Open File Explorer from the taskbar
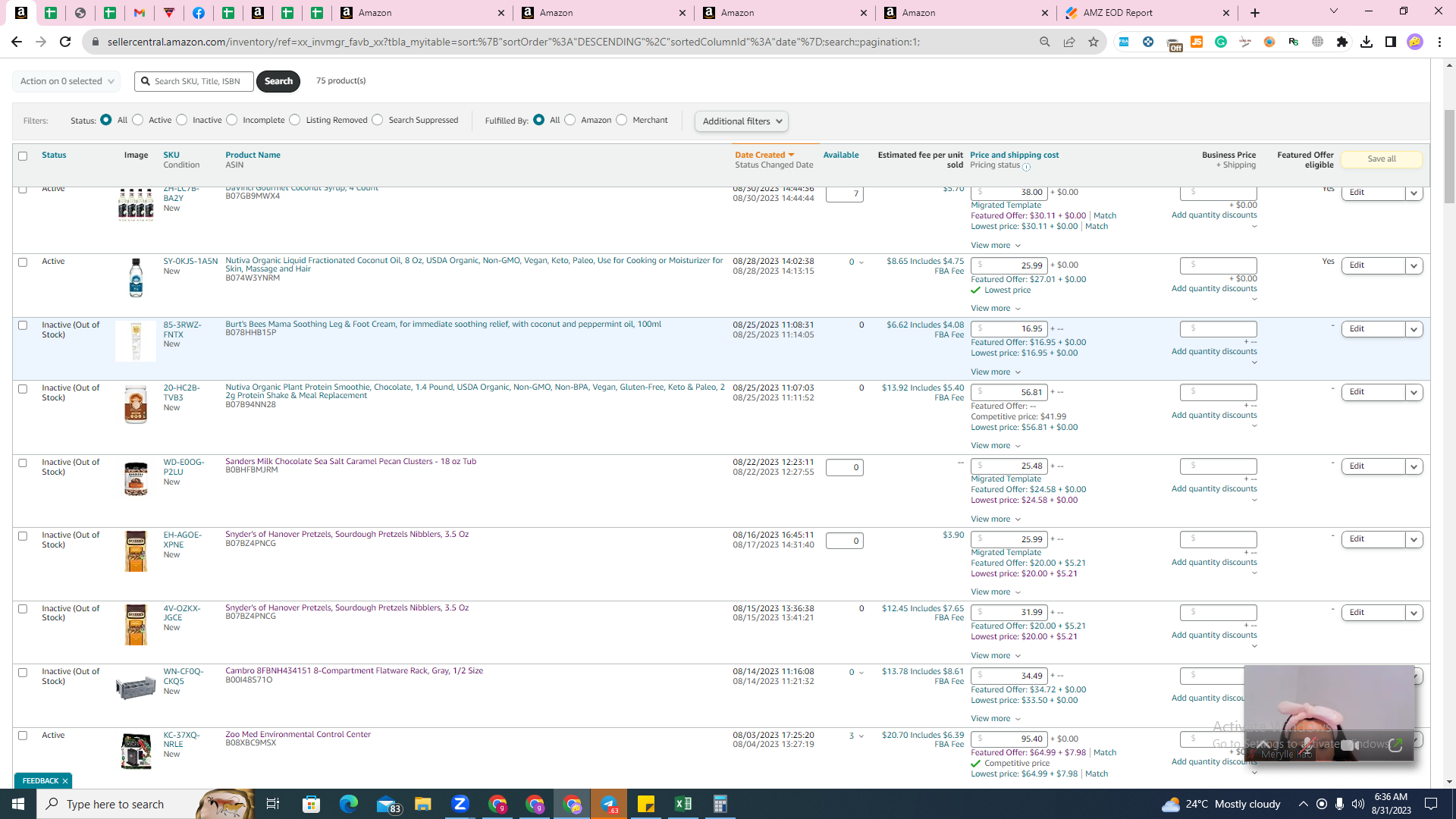The width and height of the screenshot is (1456, 819). coord(423,804)
